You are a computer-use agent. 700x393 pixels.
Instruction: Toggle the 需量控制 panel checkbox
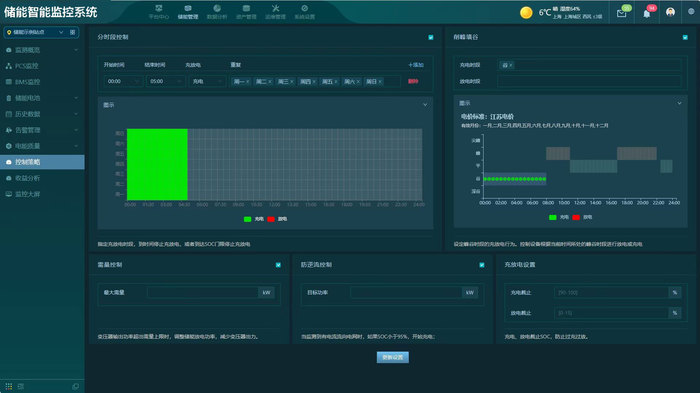278,265
